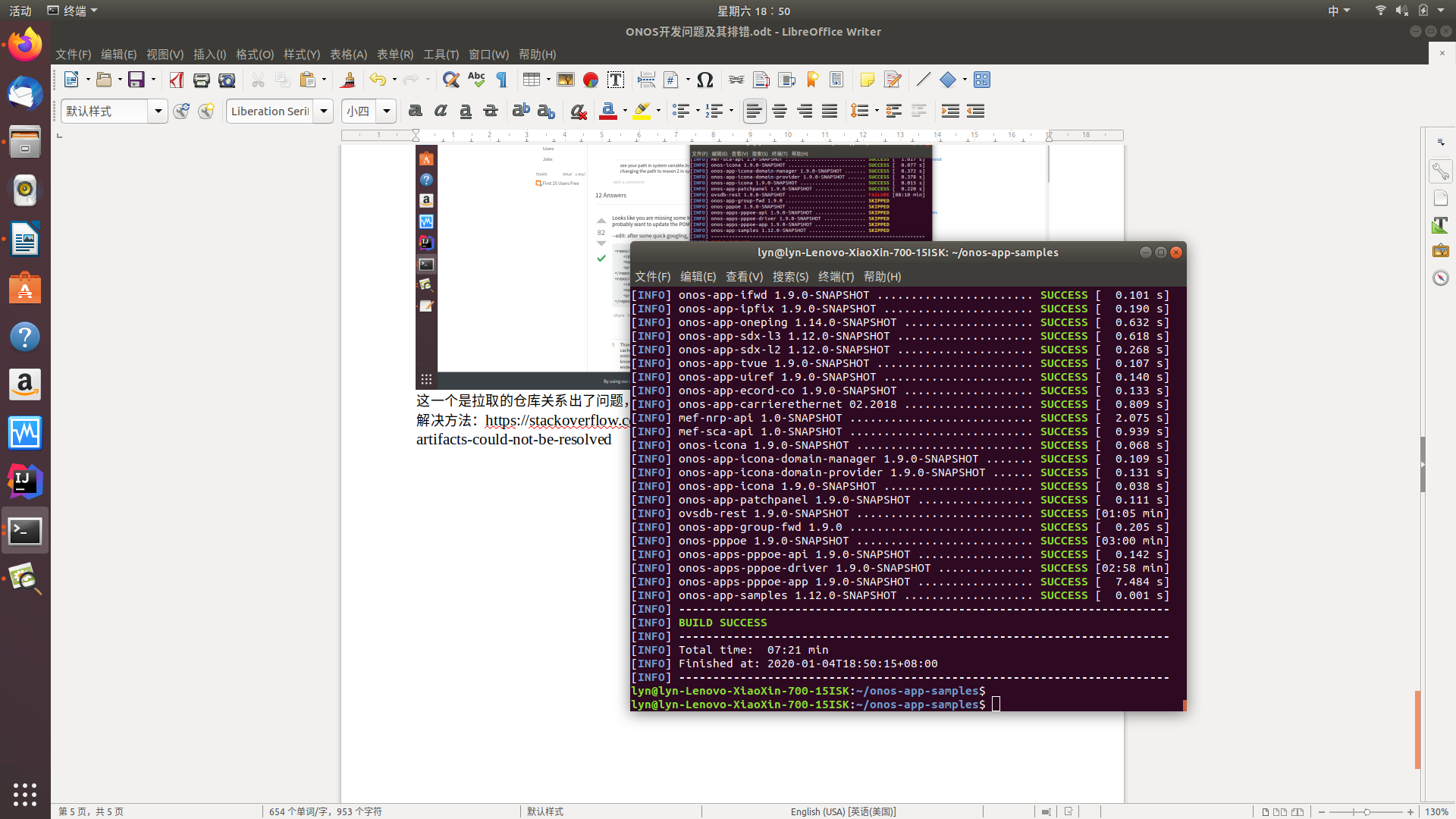Click the Find and Replace icon
The image size is (1456, 819).
pyautogui.click(x=450, y=80)
